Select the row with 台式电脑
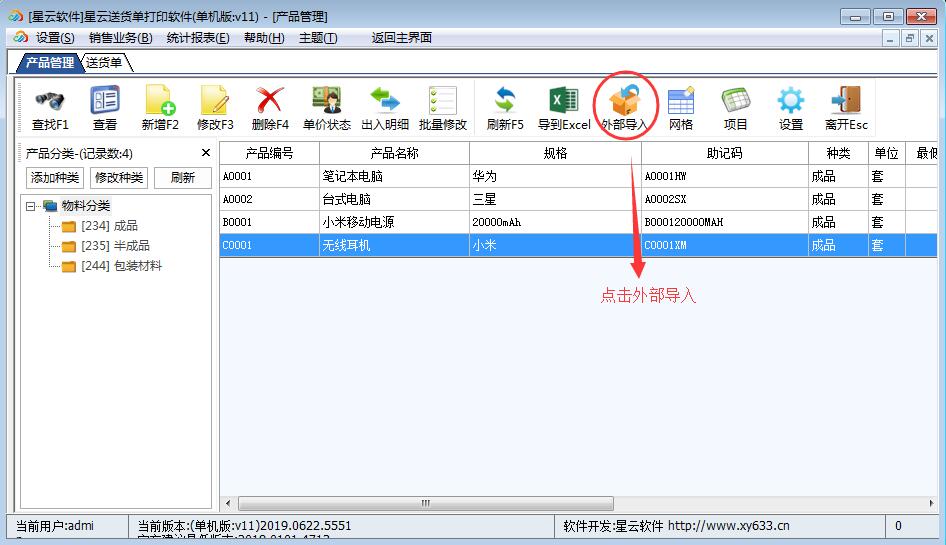 coord(578,199)
